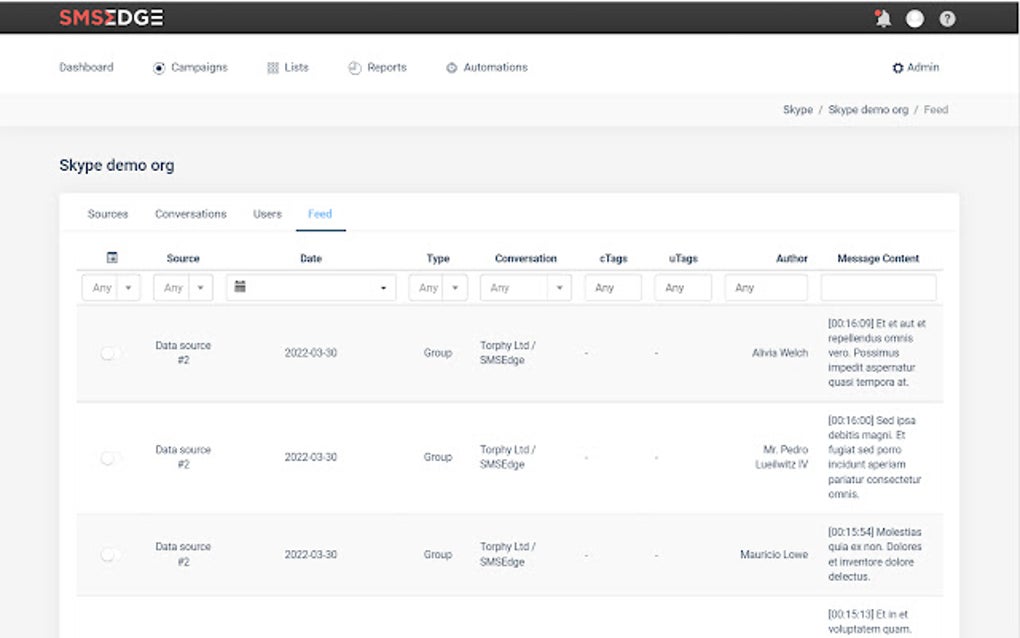Toggle the switch for Mr. Pedro Lueilwitz's message
The height and width of the screenshot is (638, 1020).
110,458
